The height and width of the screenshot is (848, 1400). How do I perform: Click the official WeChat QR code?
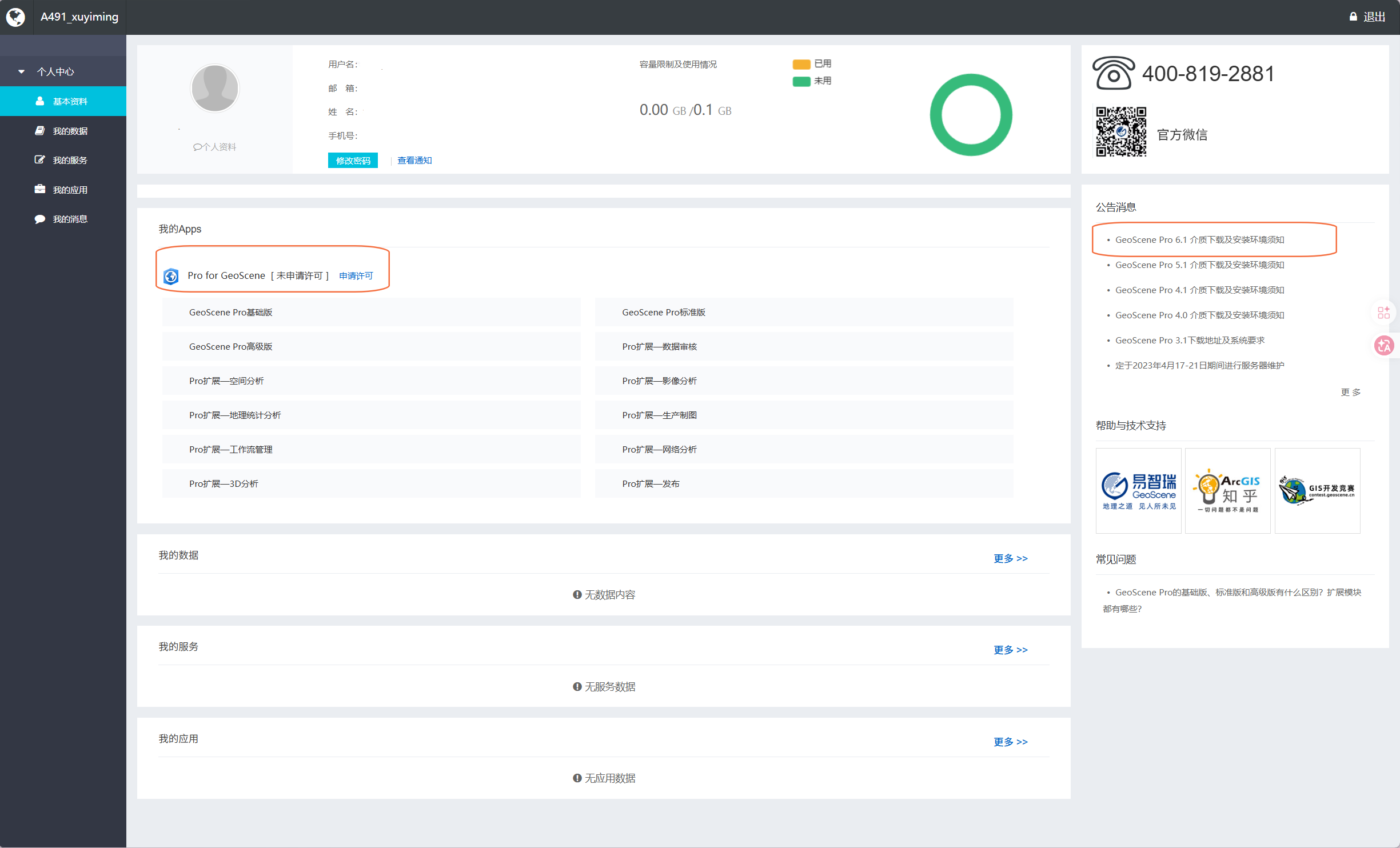[1120, 131]
